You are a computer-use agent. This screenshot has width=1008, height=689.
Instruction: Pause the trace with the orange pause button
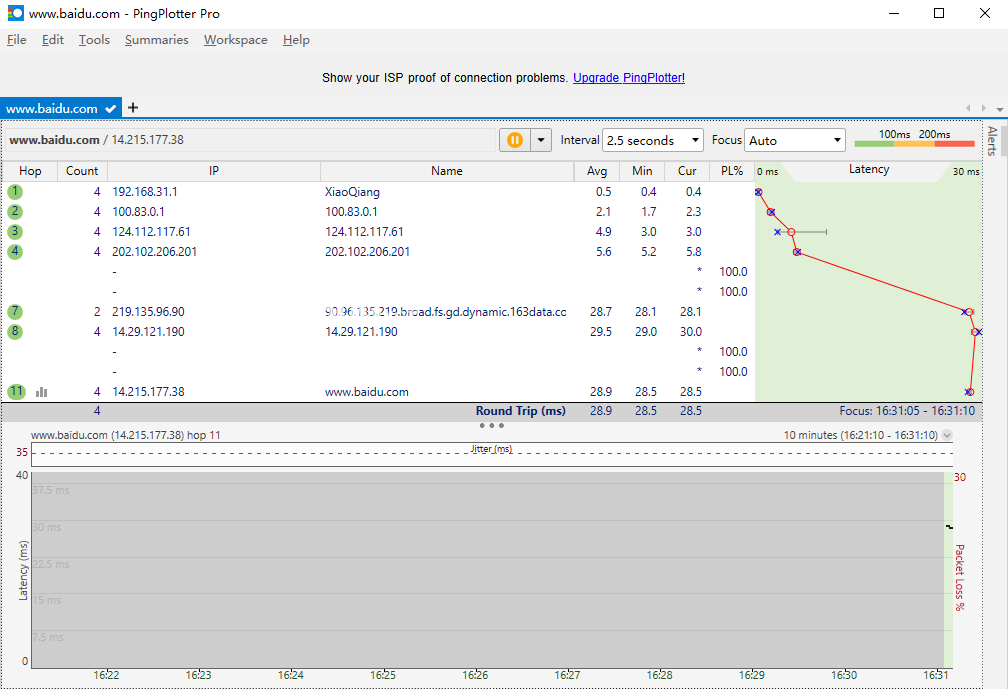515,140
